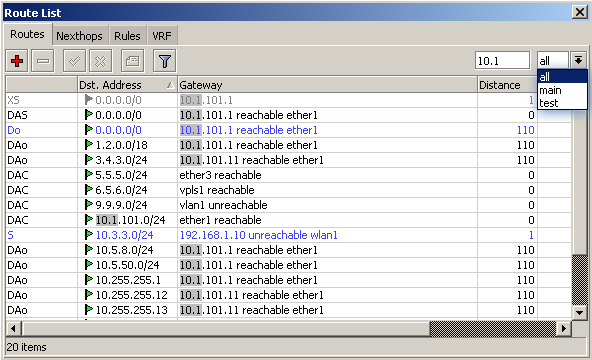Select the 10.3.3.0/24 static route row
This screenshot has width=592, height=360.
pyautogui.click(x=289, y=235)
